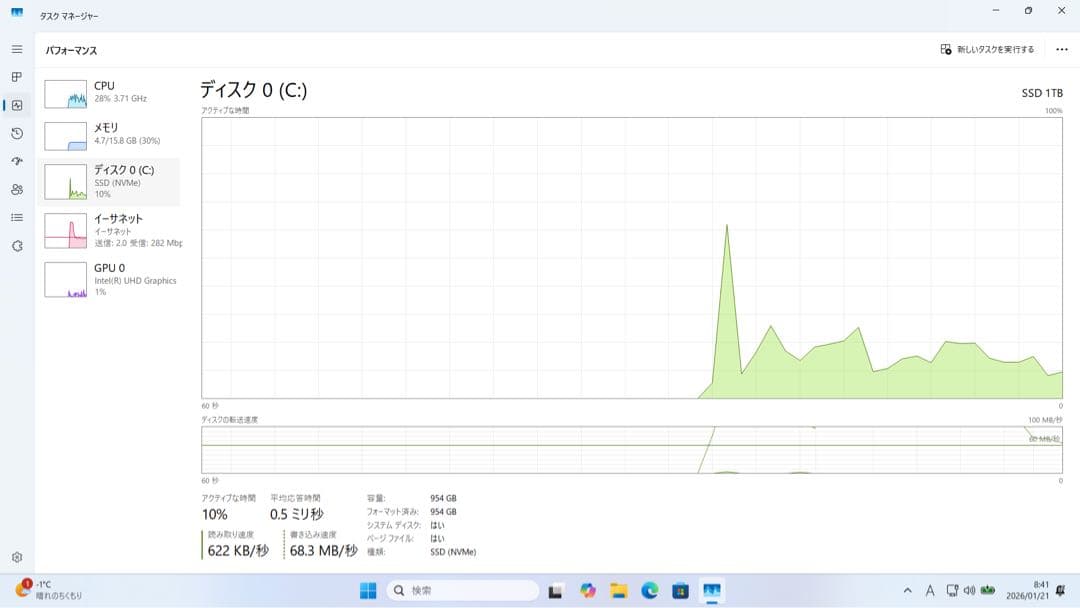Click 新しいタスクを実行する button

click(987, 49)
